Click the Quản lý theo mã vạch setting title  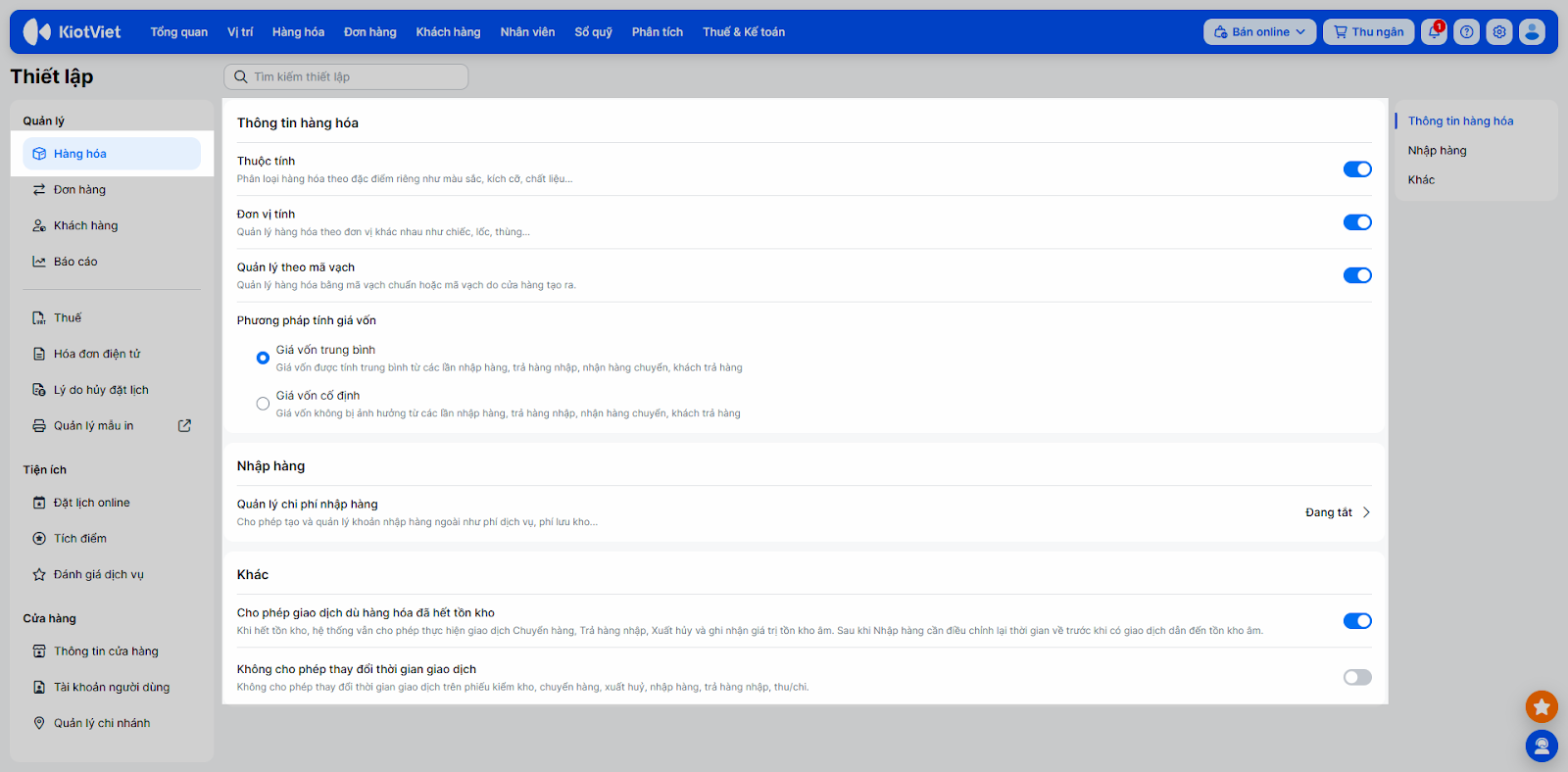[296, 267]
